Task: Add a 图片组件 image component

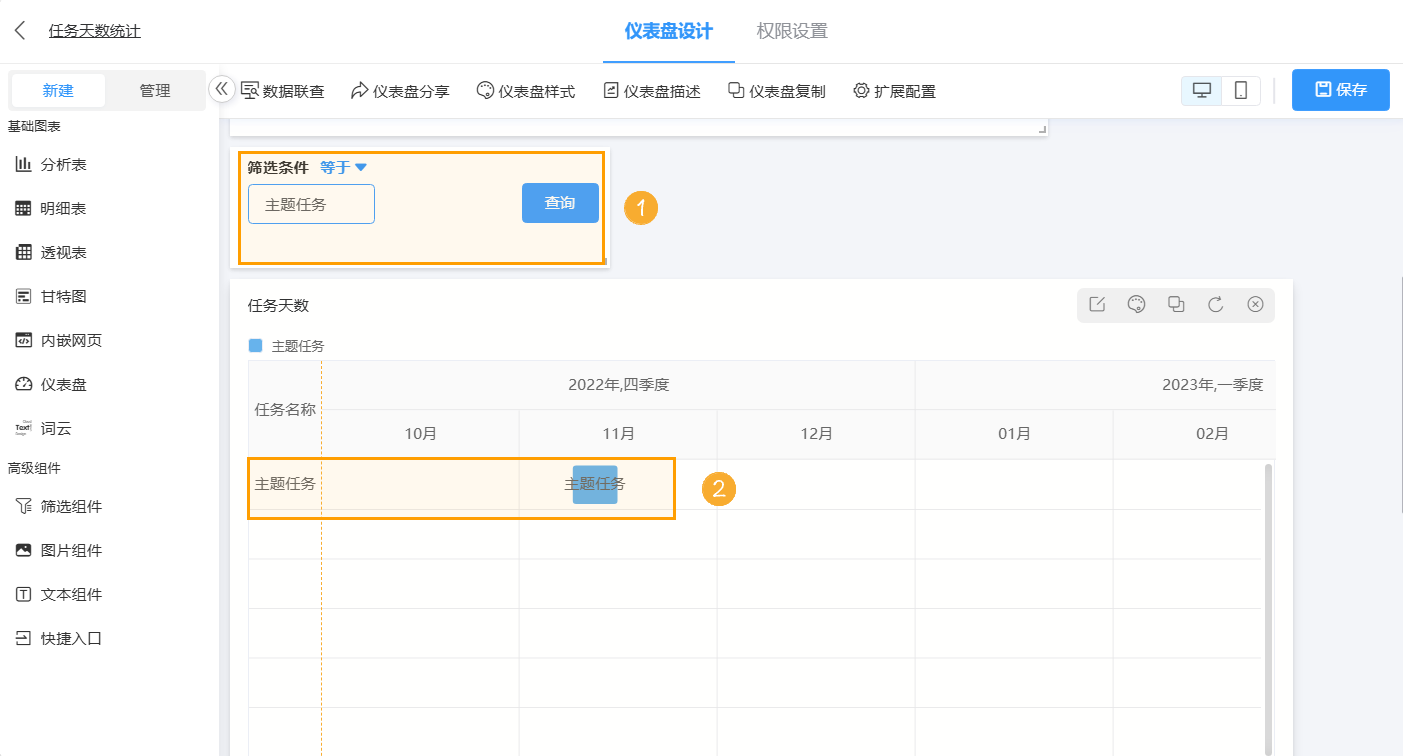Action: [x=61, y=550]
